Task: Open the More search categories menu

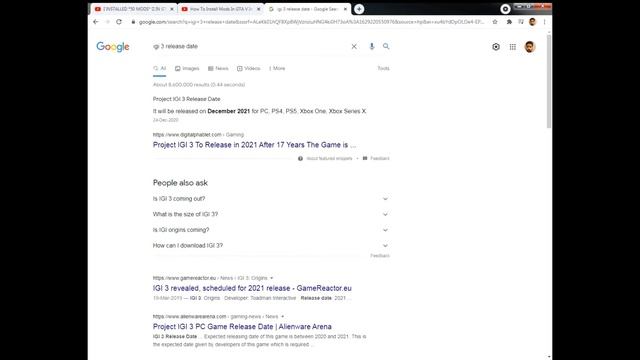Action: point(277,69)
